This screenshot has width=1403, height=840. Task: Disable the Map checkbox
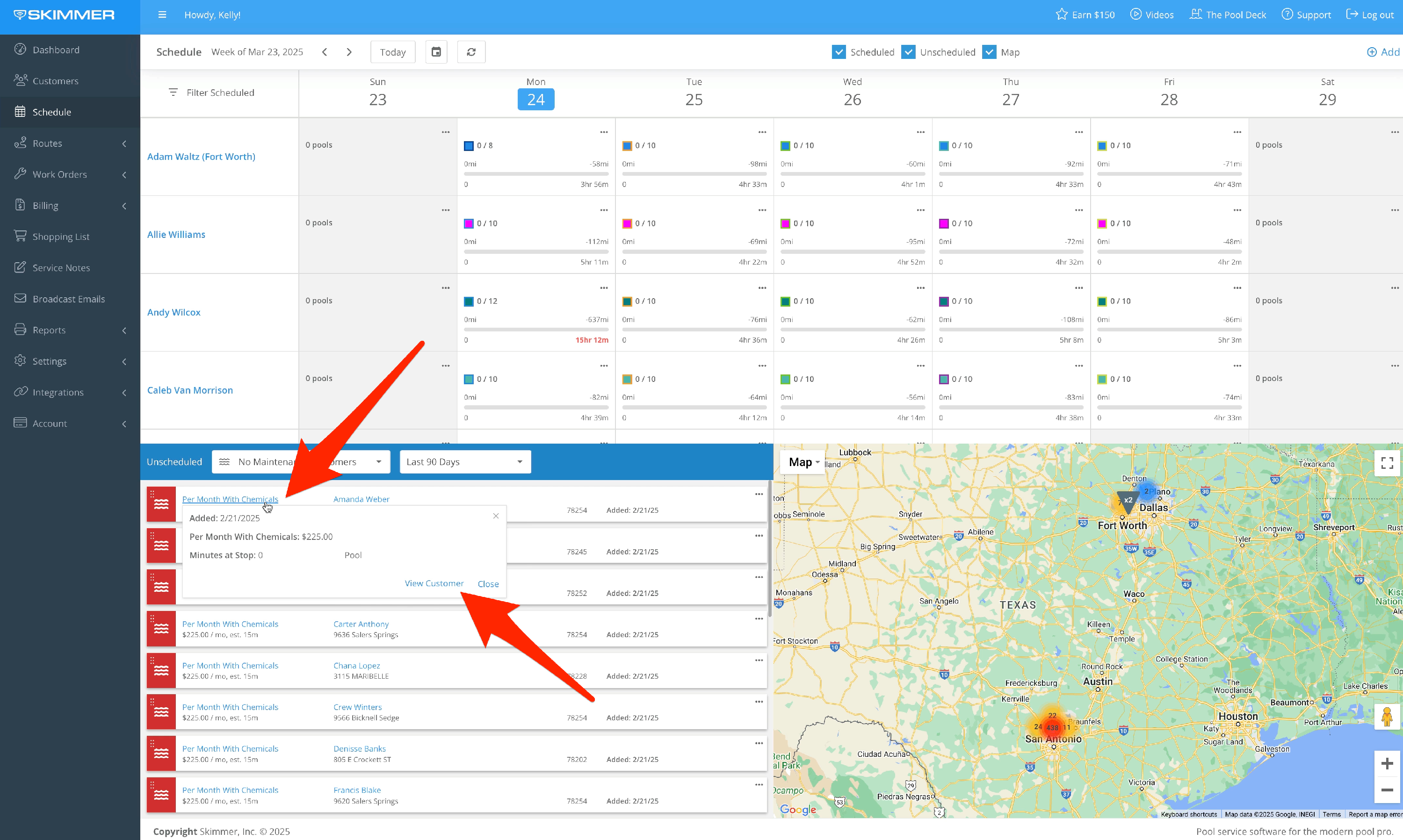click(989, 52)
